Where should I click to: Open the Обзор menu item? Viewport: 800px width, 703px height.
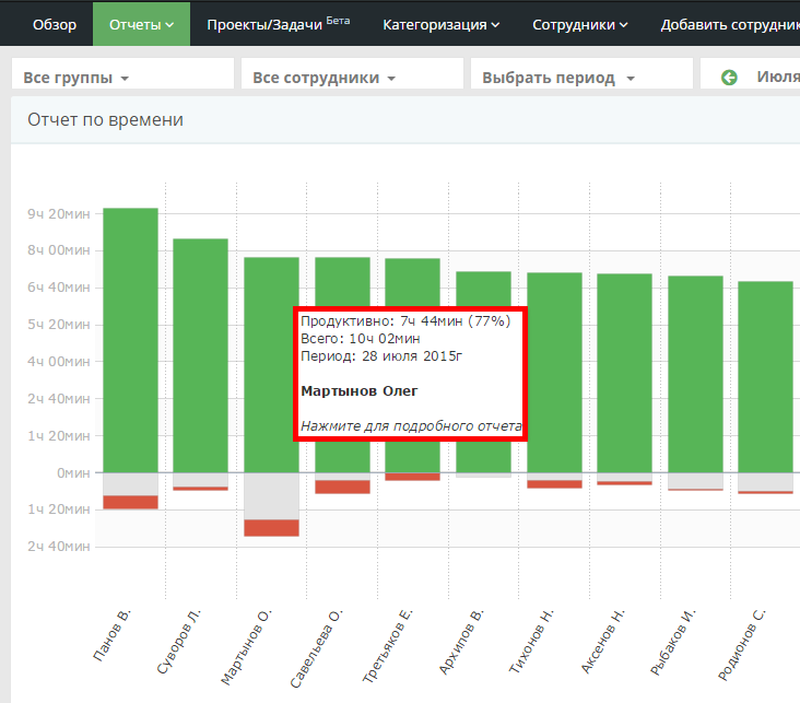click(x=55, y=24)
